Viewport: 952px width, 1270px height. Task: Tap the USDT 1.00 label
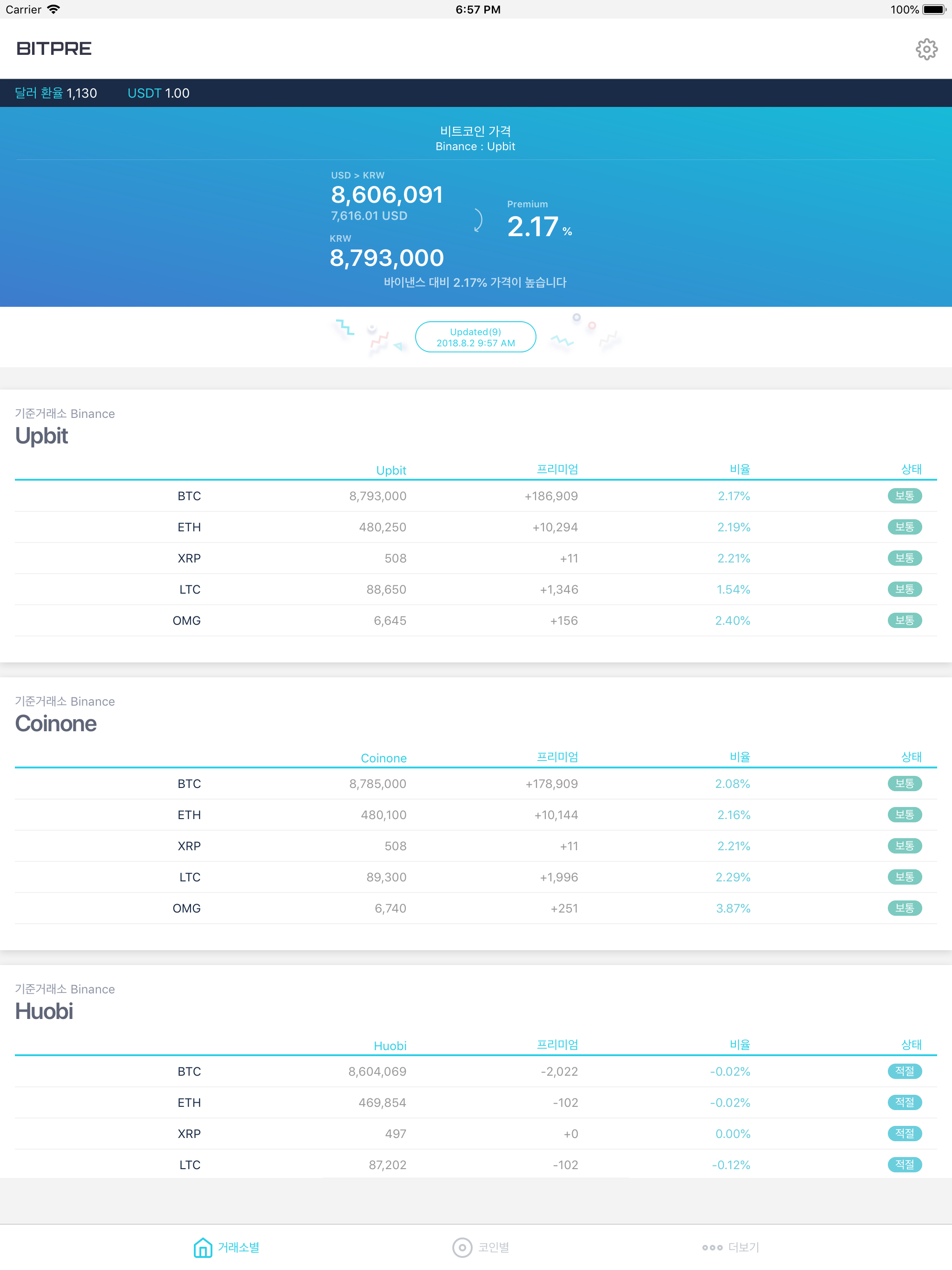coord(159,93)
